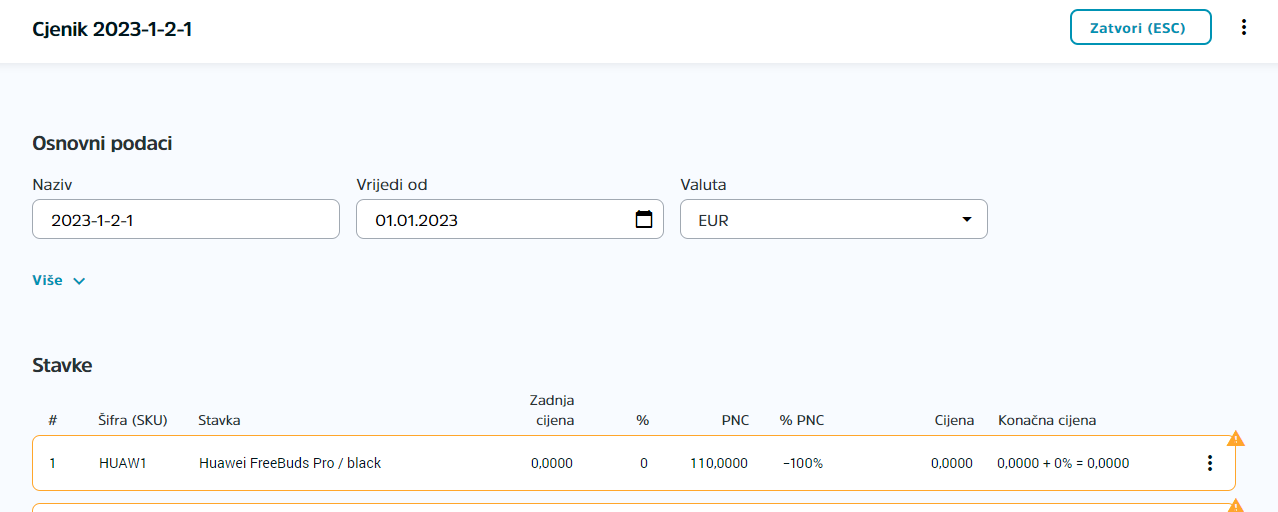Click the -100% PNC percentage cell

click(x=802, y=463)
